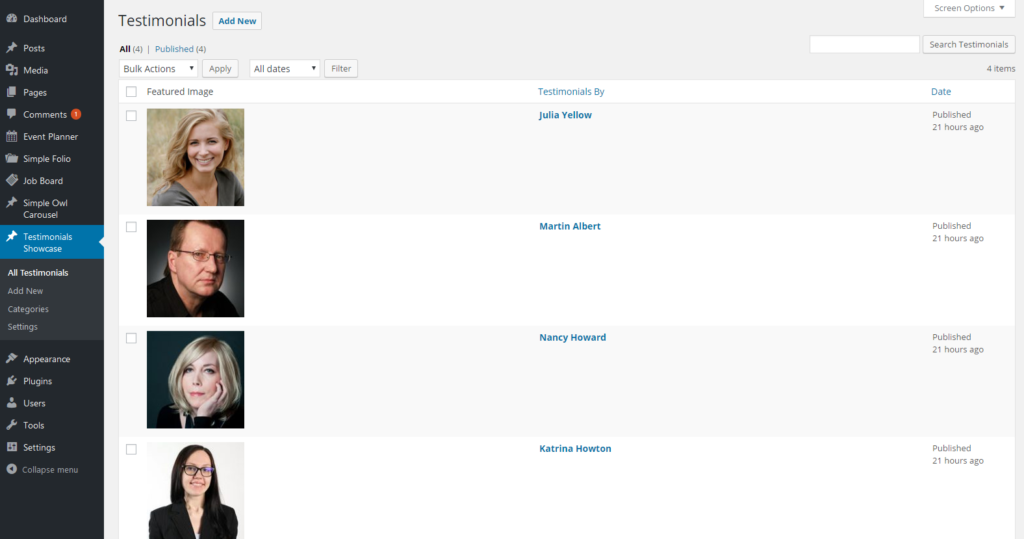Viewport: 1024px width, 539px height.
Task: Click the Settings sliders icon
Action: 12,447
